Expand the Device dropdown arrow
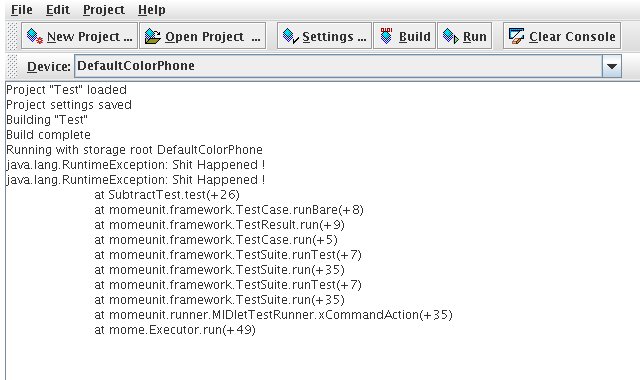The image size is (640, 380). pos(611,66)
